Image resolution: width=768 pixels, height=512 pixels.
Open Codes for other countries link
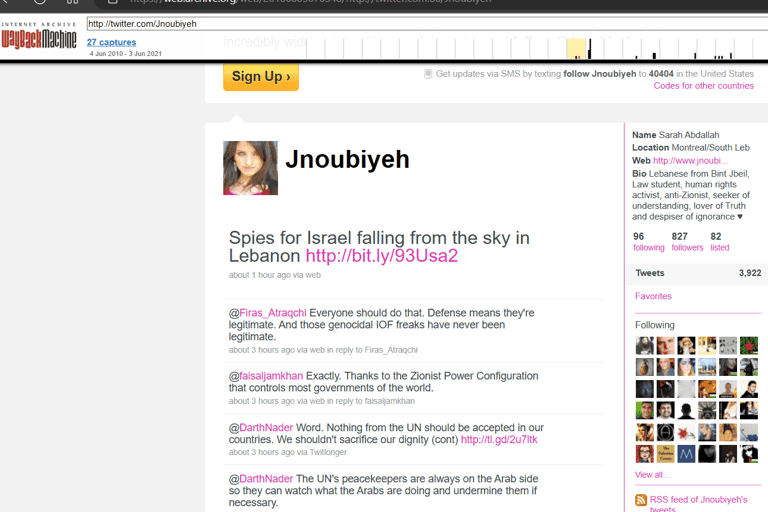(x=703, y=86)
